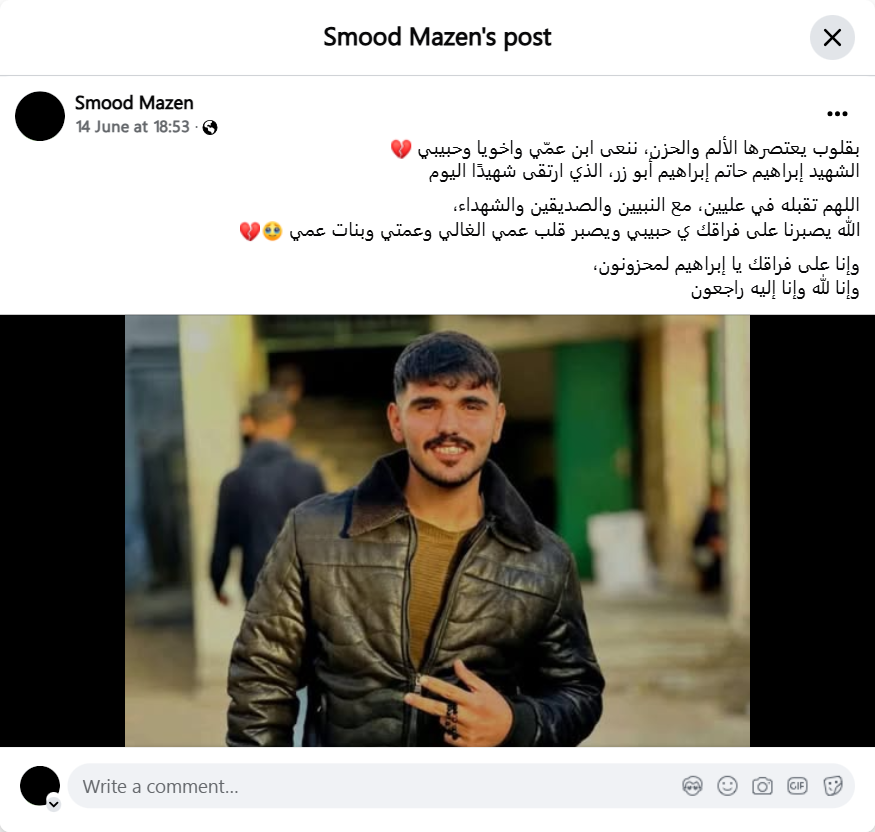Close the Smood Mazen's post dialog
This screenshot has height=832, width=875.
point(832,38)
